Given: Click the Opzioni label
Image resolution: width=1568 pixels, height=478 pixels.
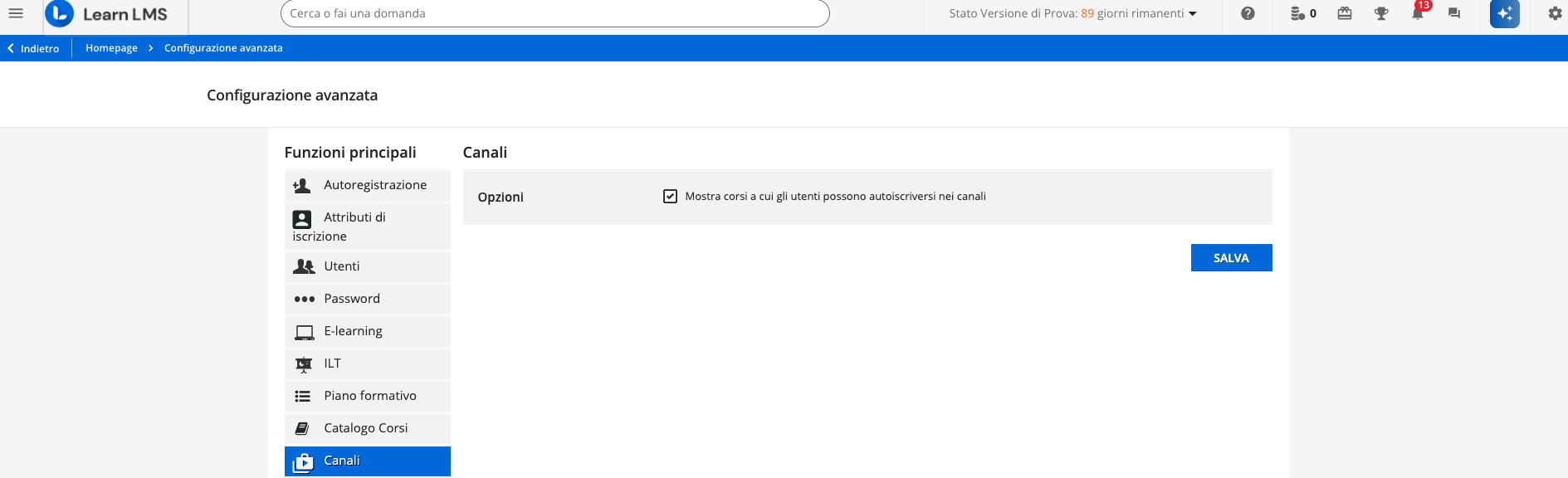Looking at the screenshot, I should pos(501,198).
